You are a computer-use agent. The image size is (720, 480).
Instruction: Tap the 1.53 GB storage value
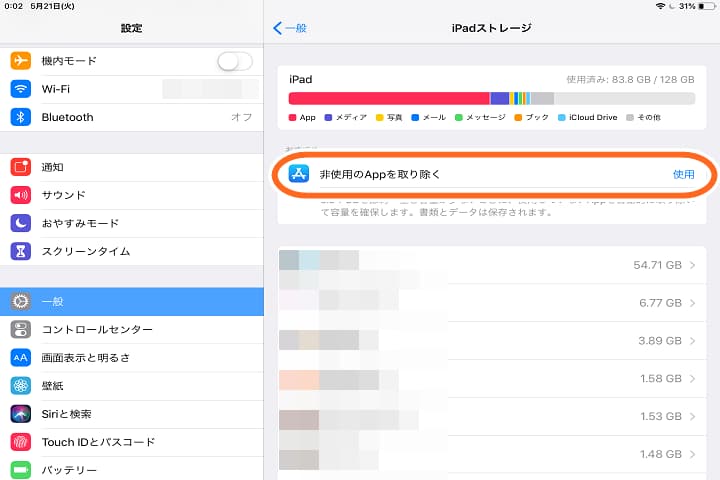coord(661,416)
